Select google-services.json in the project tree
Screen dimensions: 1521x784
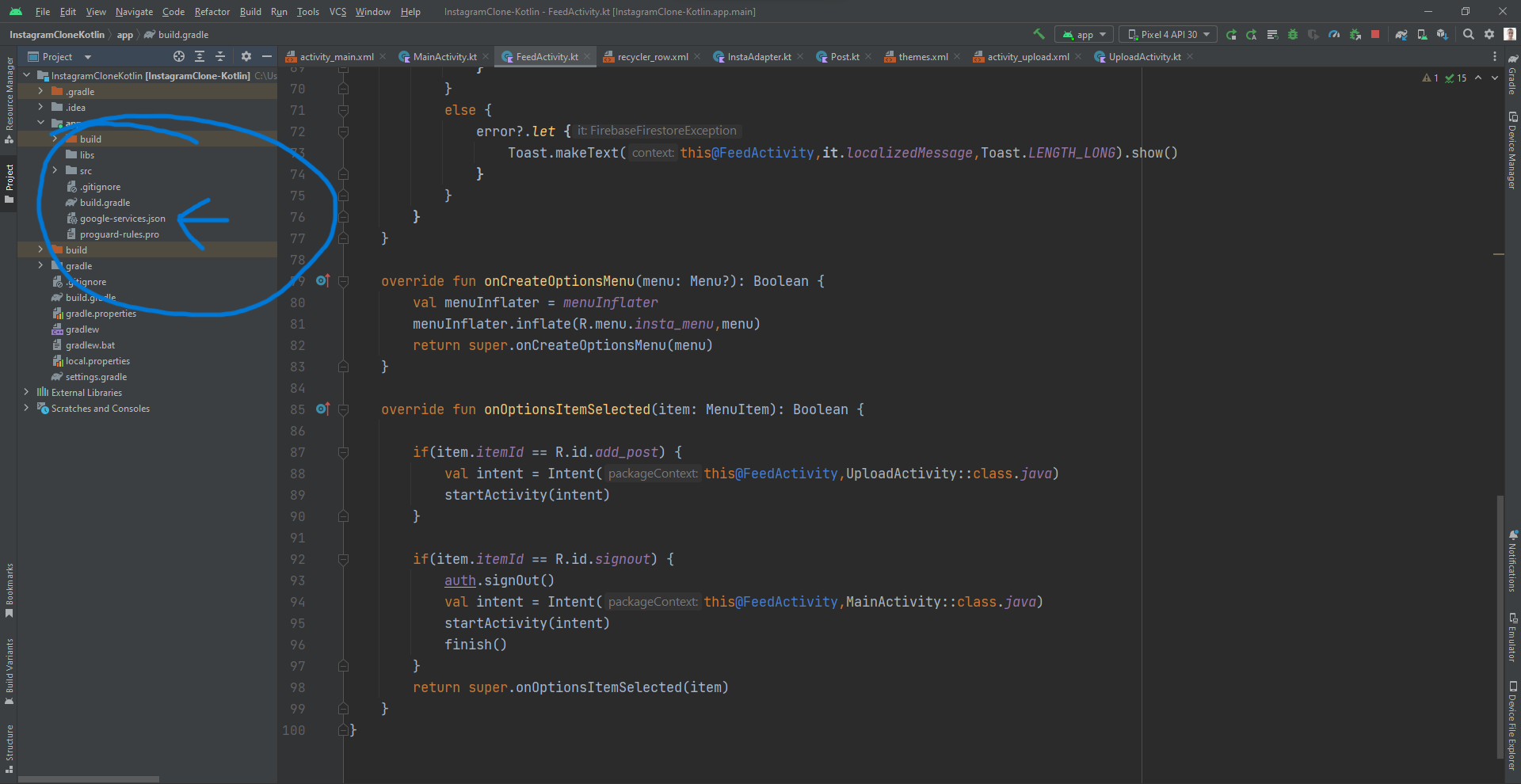tap(123, 218)
